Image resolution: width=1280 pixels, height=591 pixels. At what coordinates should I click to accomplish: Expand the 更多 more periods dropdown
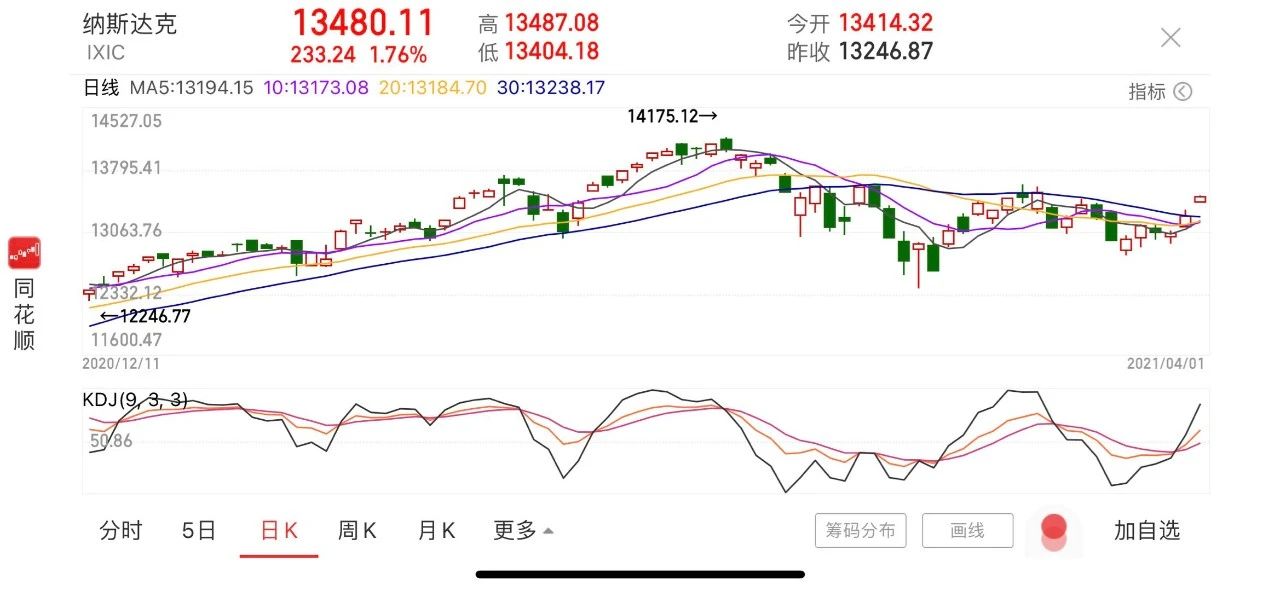pos(523,531)
